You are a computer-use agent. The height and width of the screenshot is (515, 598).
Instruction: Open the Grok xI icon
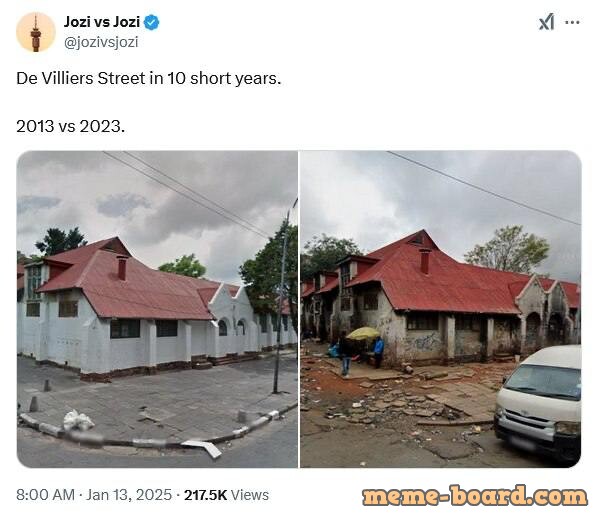[x=546, y=22]
